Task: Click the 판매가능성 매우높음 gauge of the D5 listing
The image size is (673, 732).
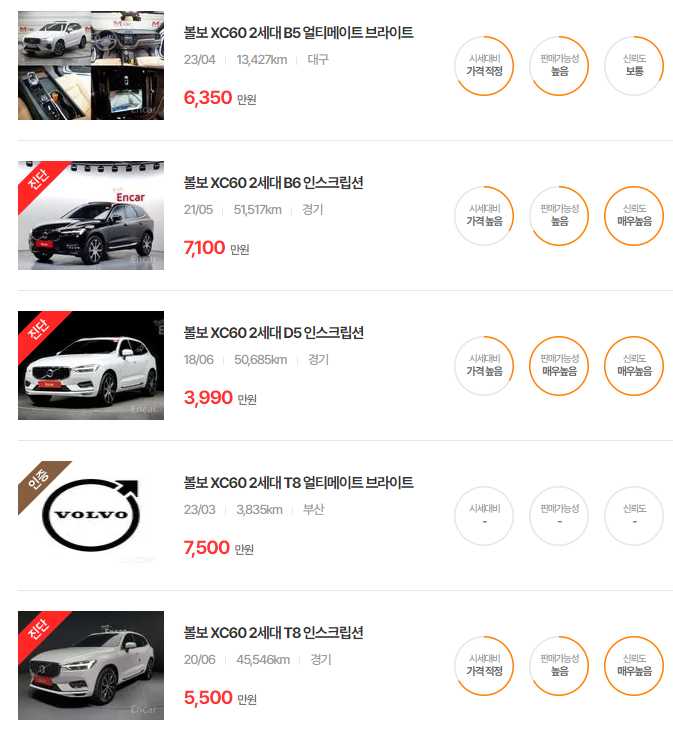Action: (559, 366)
